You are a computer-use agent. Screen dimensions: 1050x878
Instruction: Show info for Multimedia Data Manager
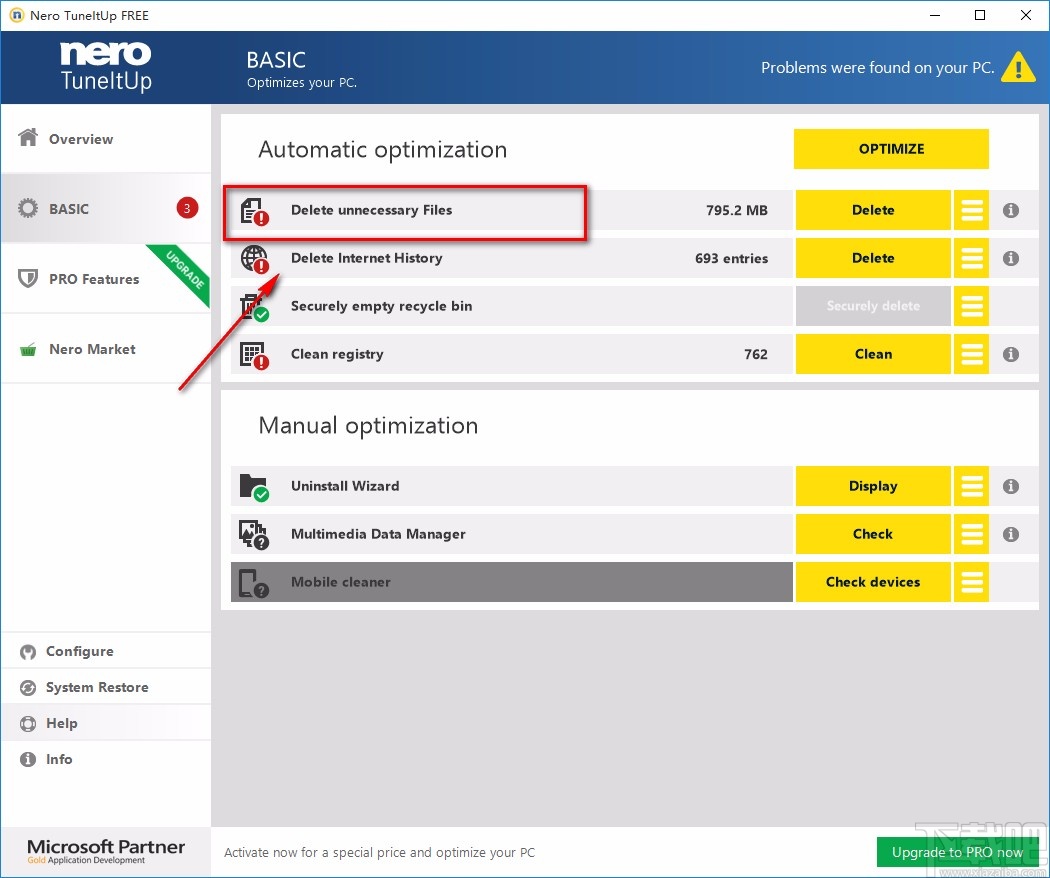pos(1011,534)
